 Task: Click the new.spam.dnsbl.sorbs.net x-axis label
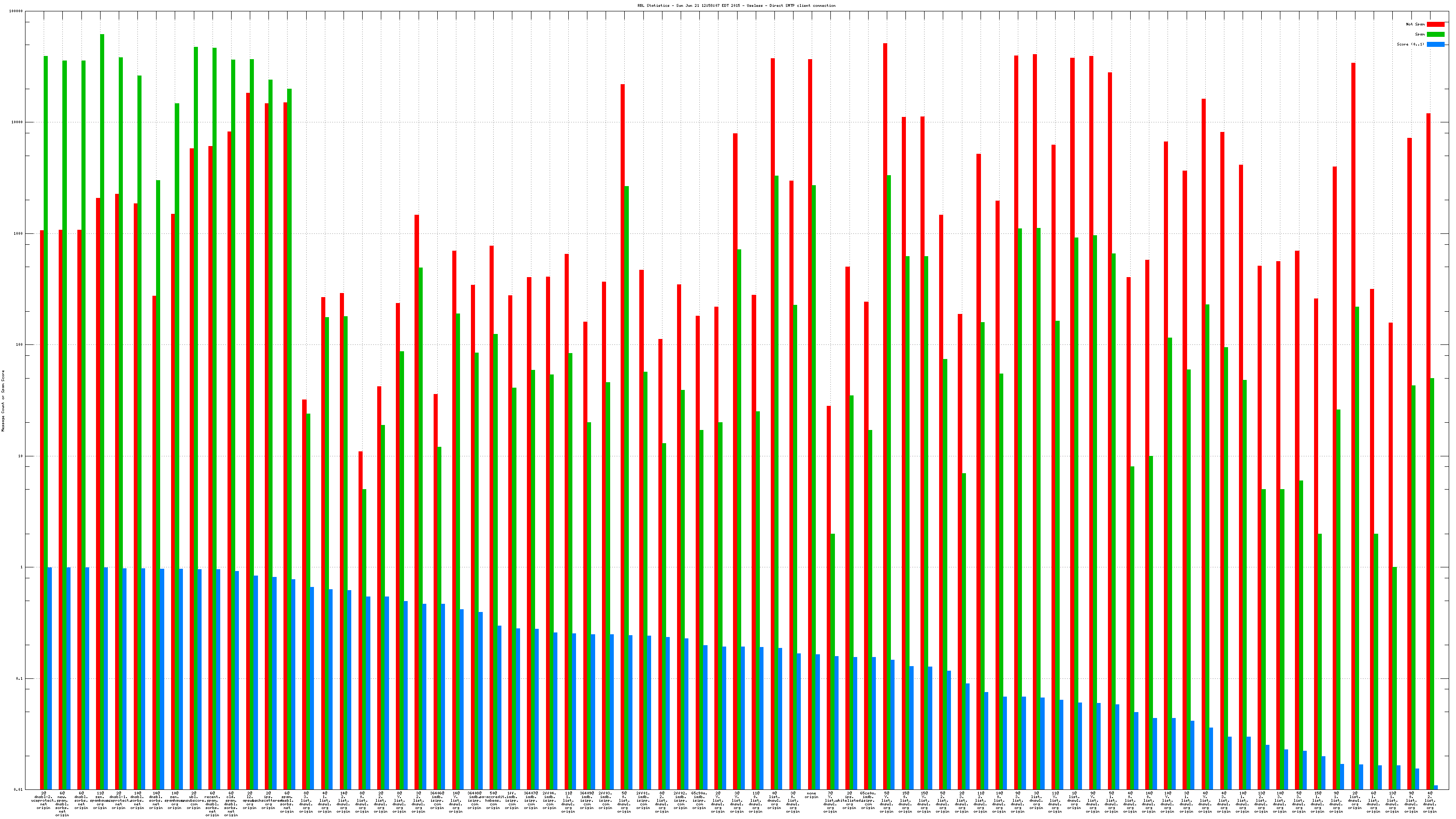62,804
